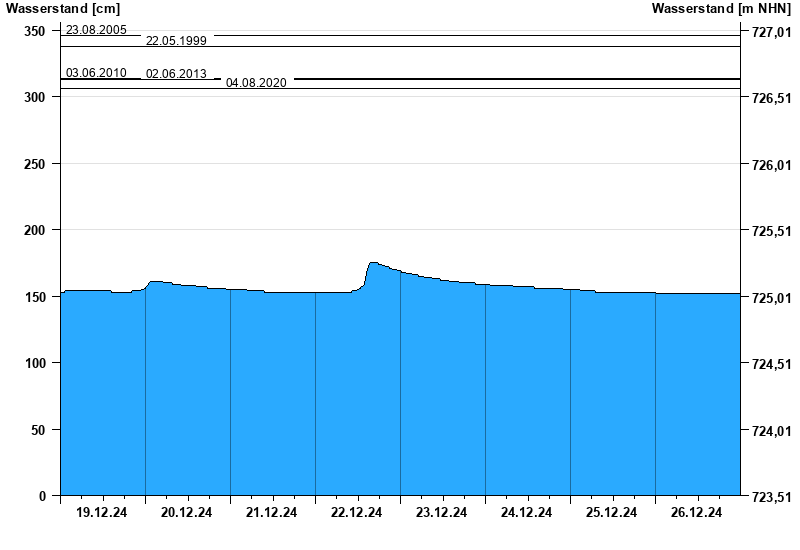800x550 pixels.
Task: Select the 350 value on left axis
Action: [x=35, y=31]
